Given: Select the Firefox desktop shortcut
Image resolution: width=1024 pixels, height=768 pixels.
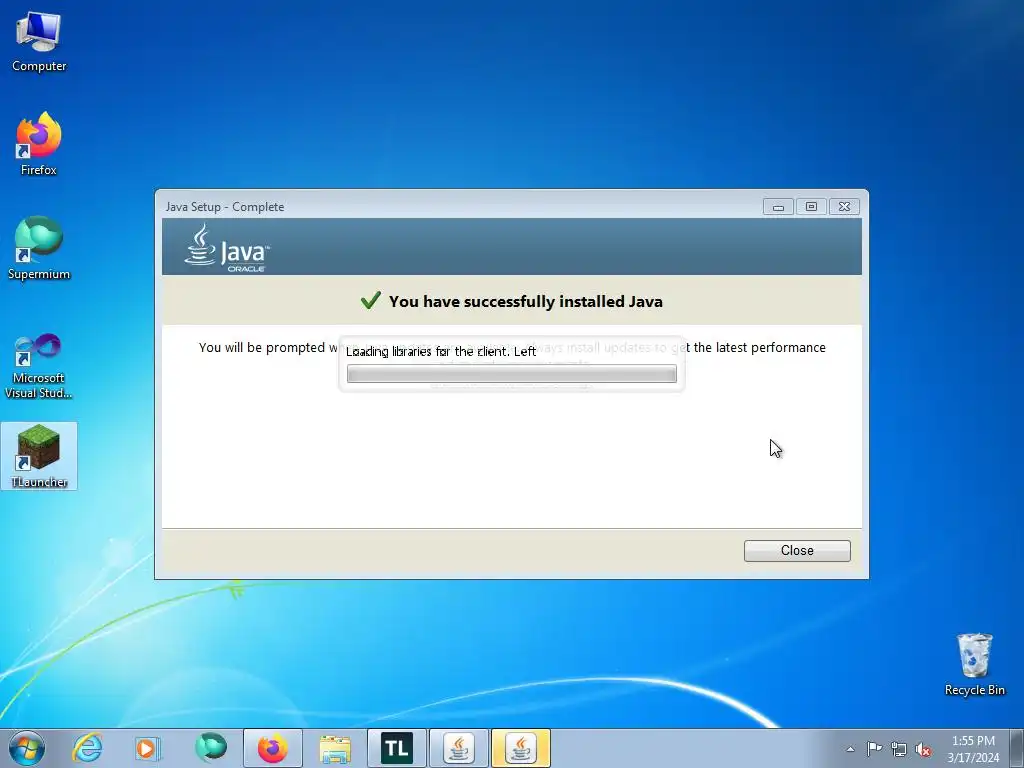Looking at the screenshot, I should 39,144.
